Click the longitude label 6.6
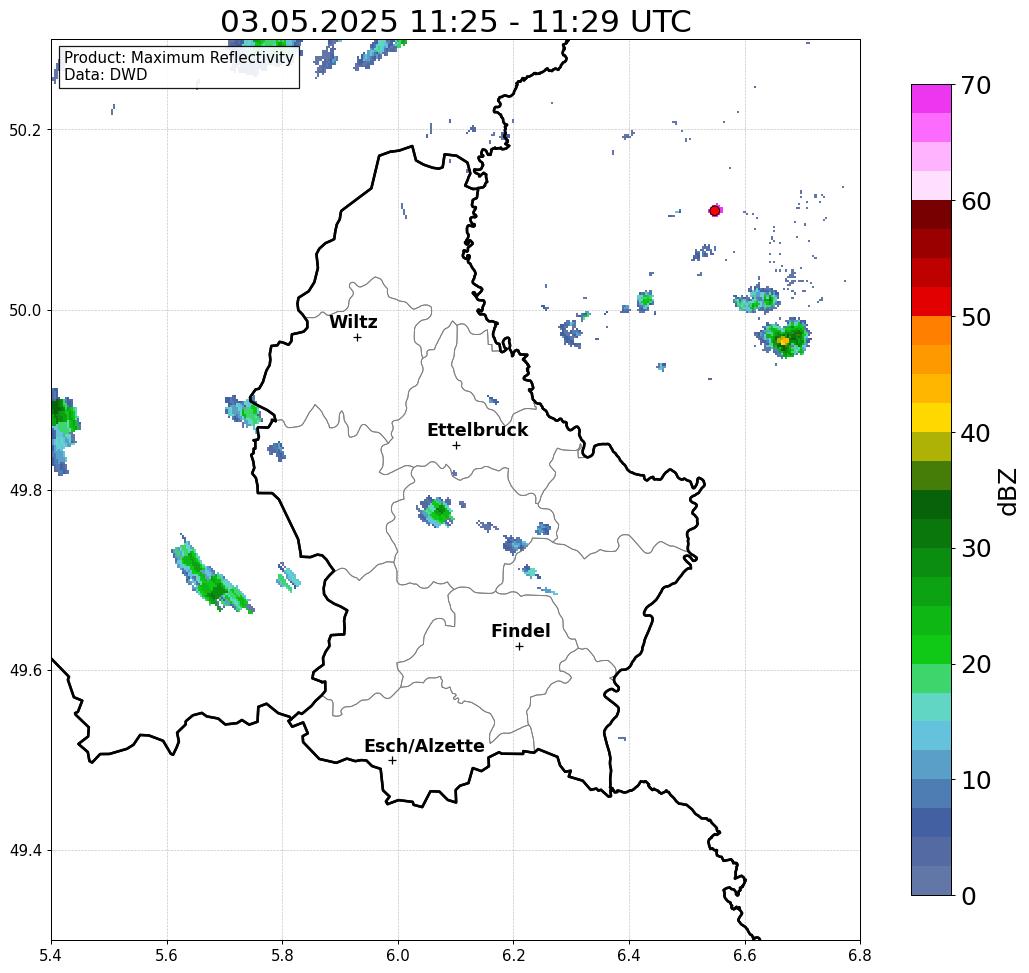Screen dimensions: 1029x973 [744, 955]
